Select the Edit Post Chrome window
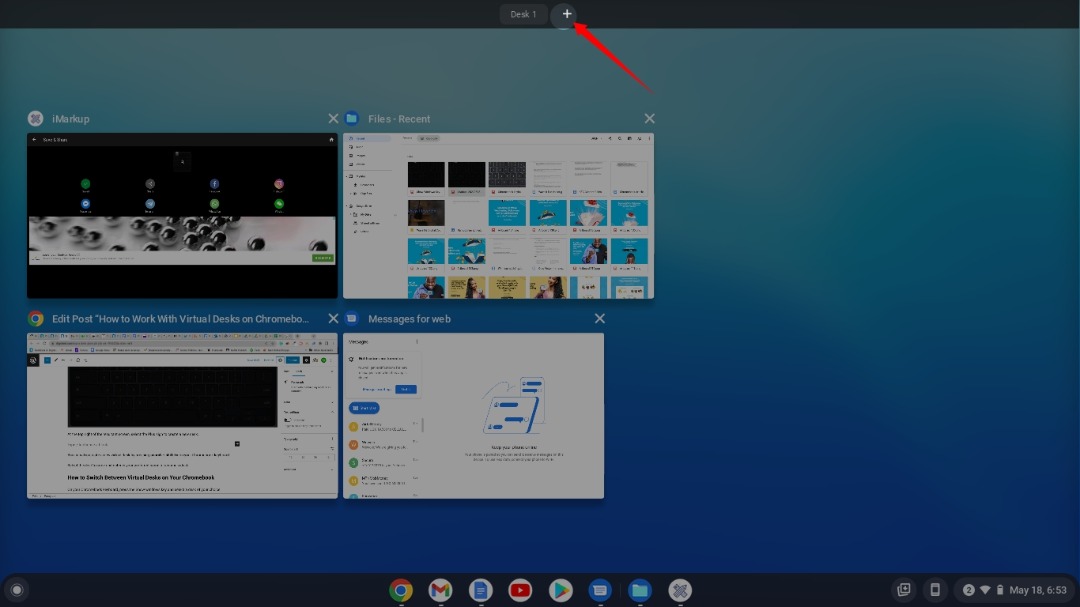The width and height of the screenshot is (1080, 607). 182,415
